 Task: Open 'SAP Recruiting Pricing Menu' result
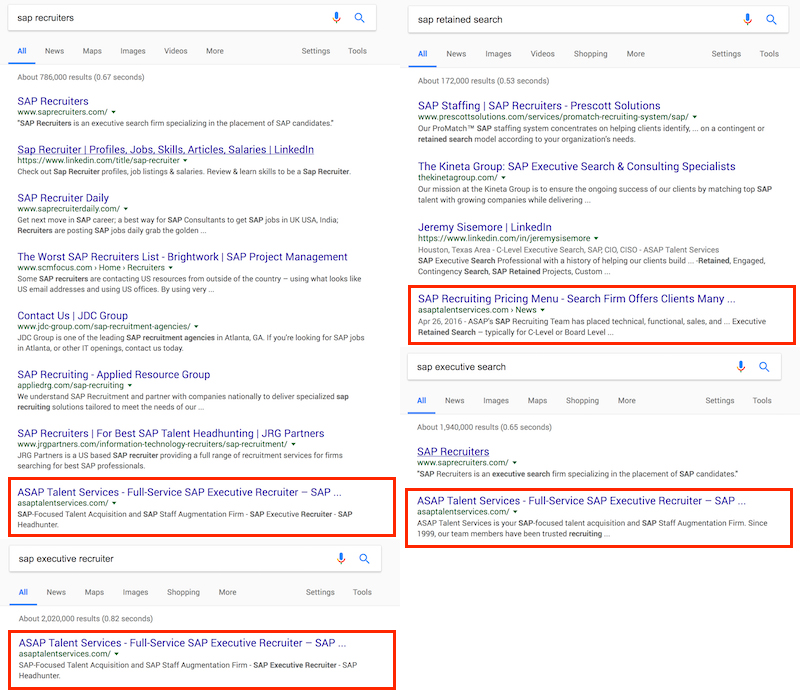pos(577,299)
